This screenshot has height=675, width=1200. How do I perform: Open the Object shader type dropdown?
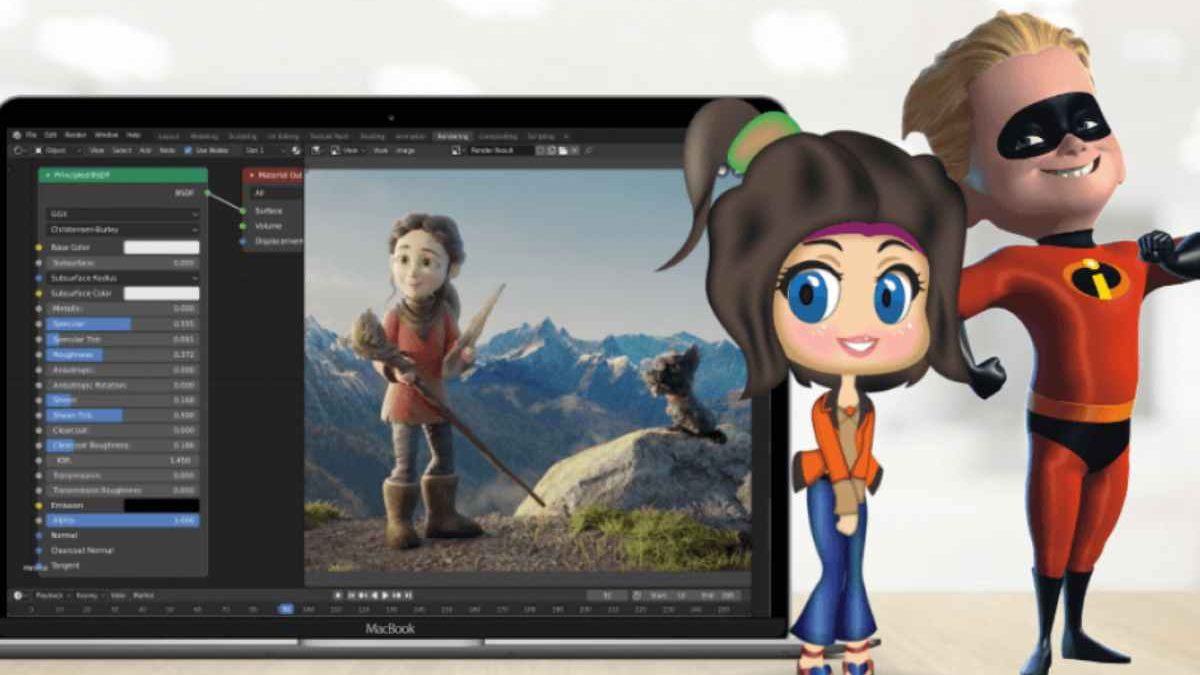coord(57,150)
